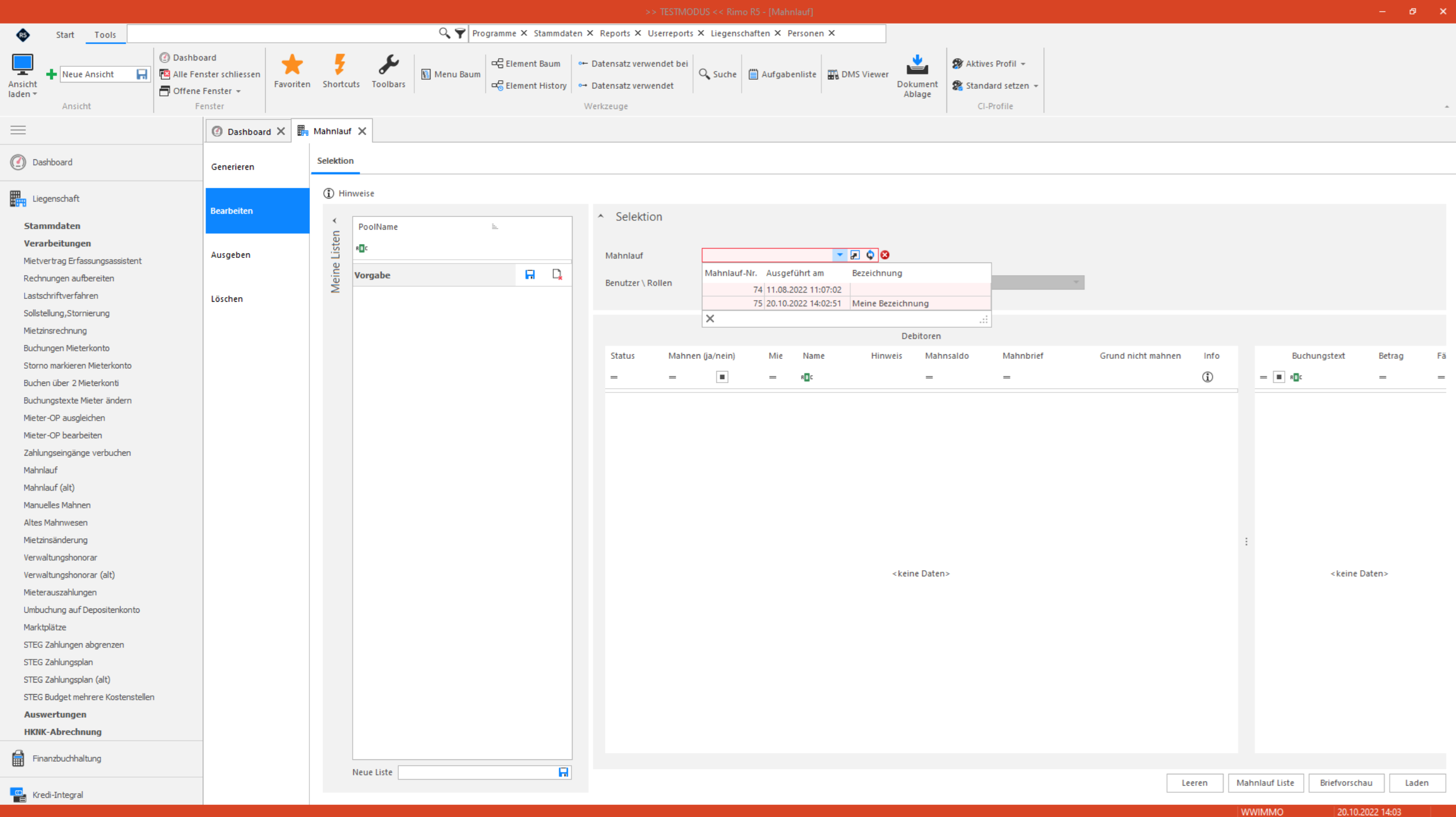Collapse the Meine Listen panel

pos(335,221)
